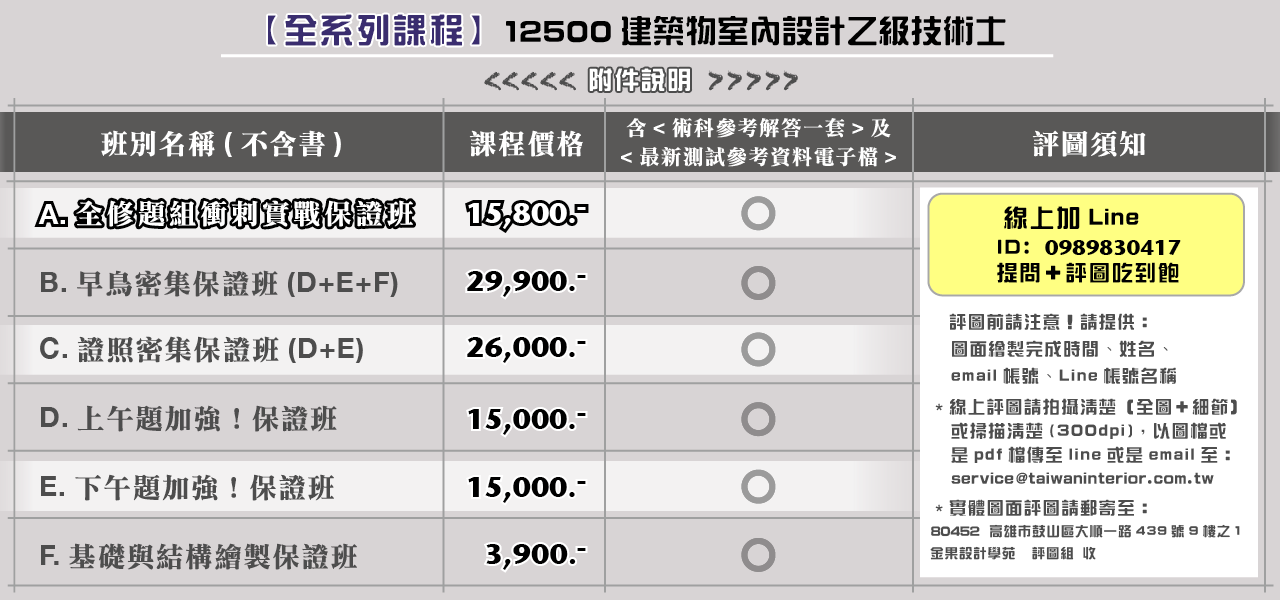Image resolution: width=1280 pixels, height=600 pixels.
Task: Select course F. 基礎與結構繪製保證班
Action: pos(198,556)
